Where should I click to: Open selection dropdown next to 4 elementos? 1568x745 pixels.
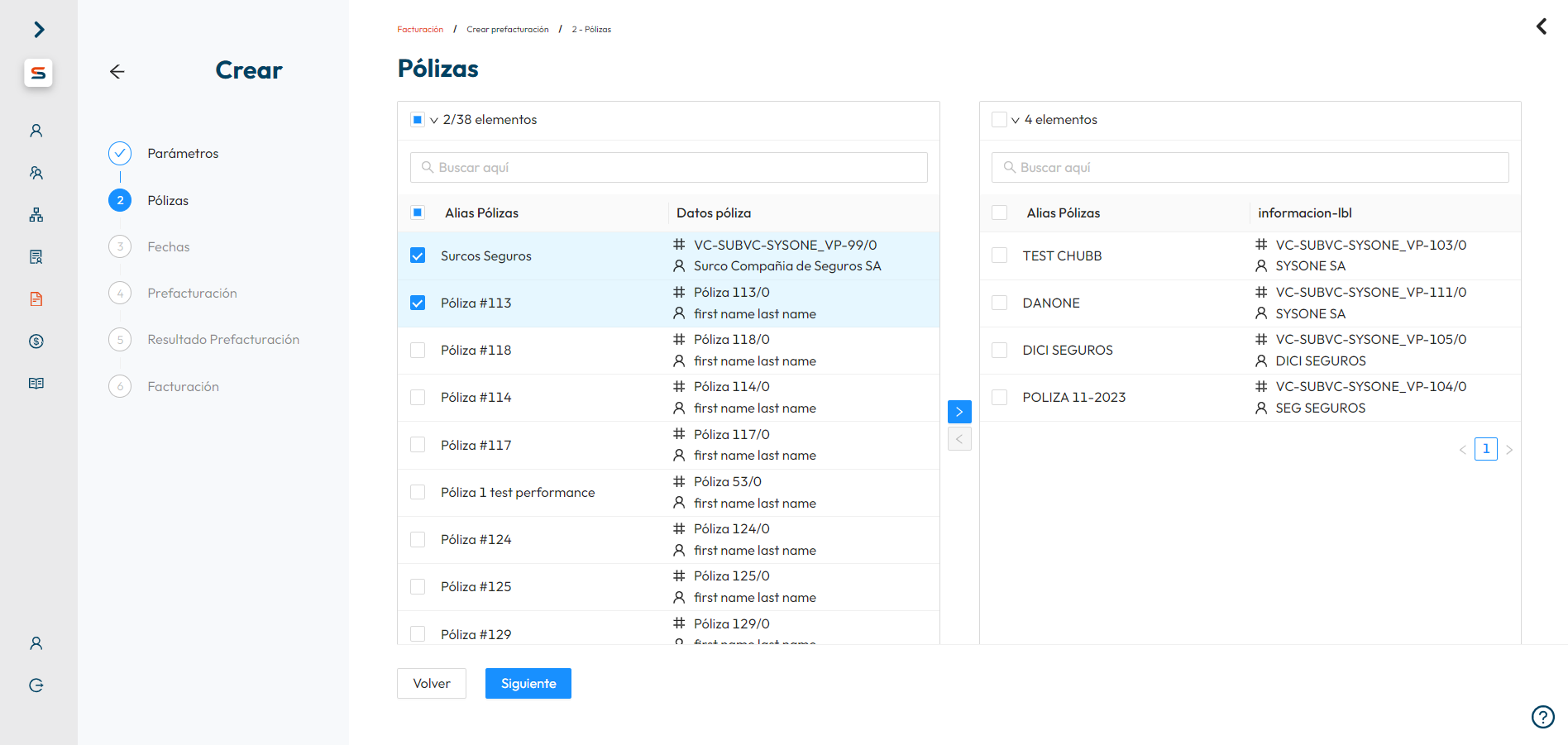tap(1016, 121)
